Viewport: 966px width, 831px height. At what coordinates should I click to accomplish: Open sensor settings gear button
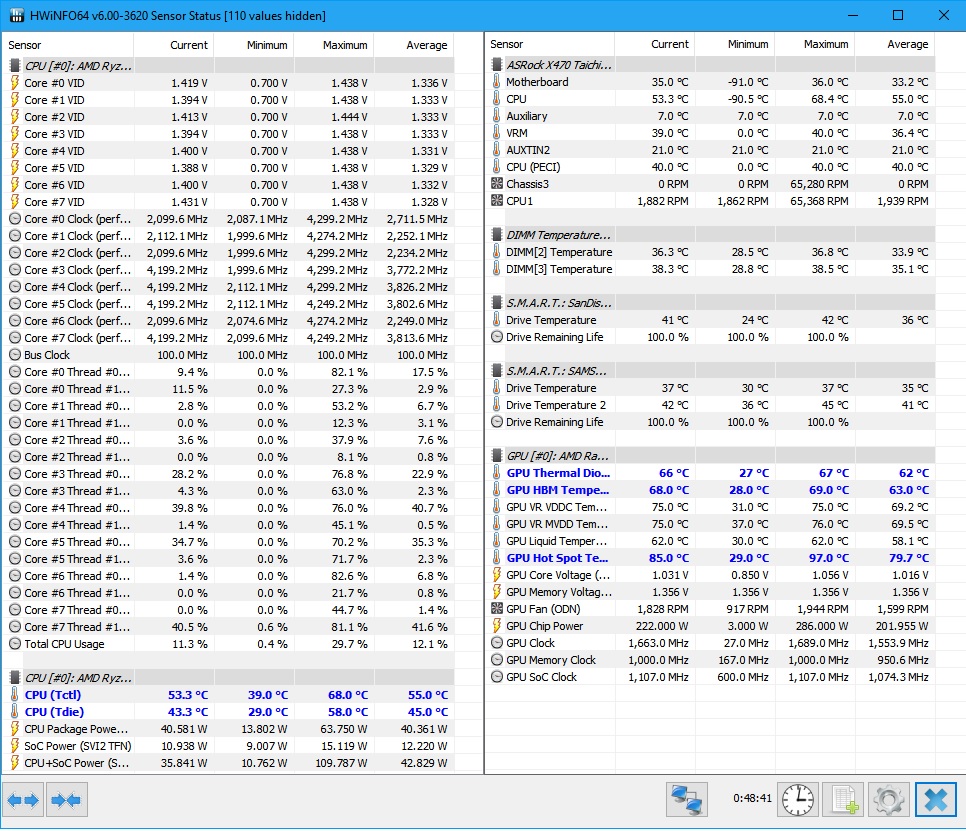[888, 800]
